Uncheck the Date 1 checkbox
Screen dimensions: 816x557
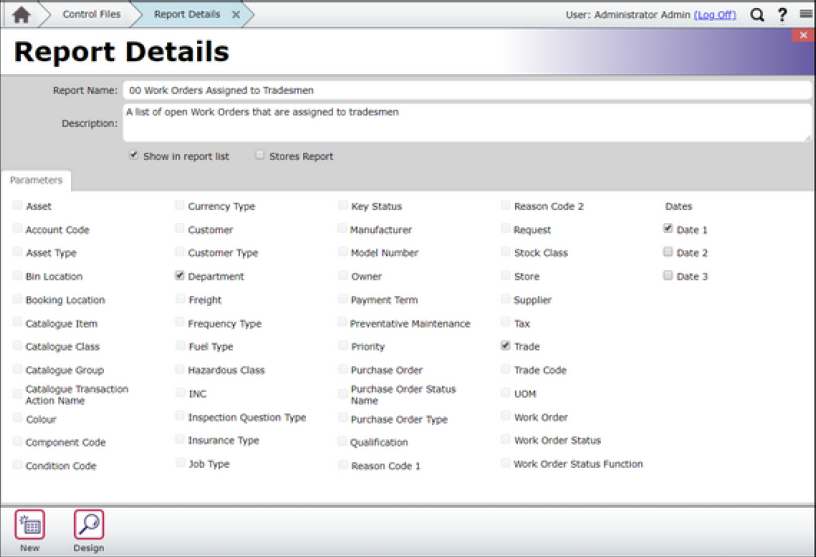coord(668,229)
